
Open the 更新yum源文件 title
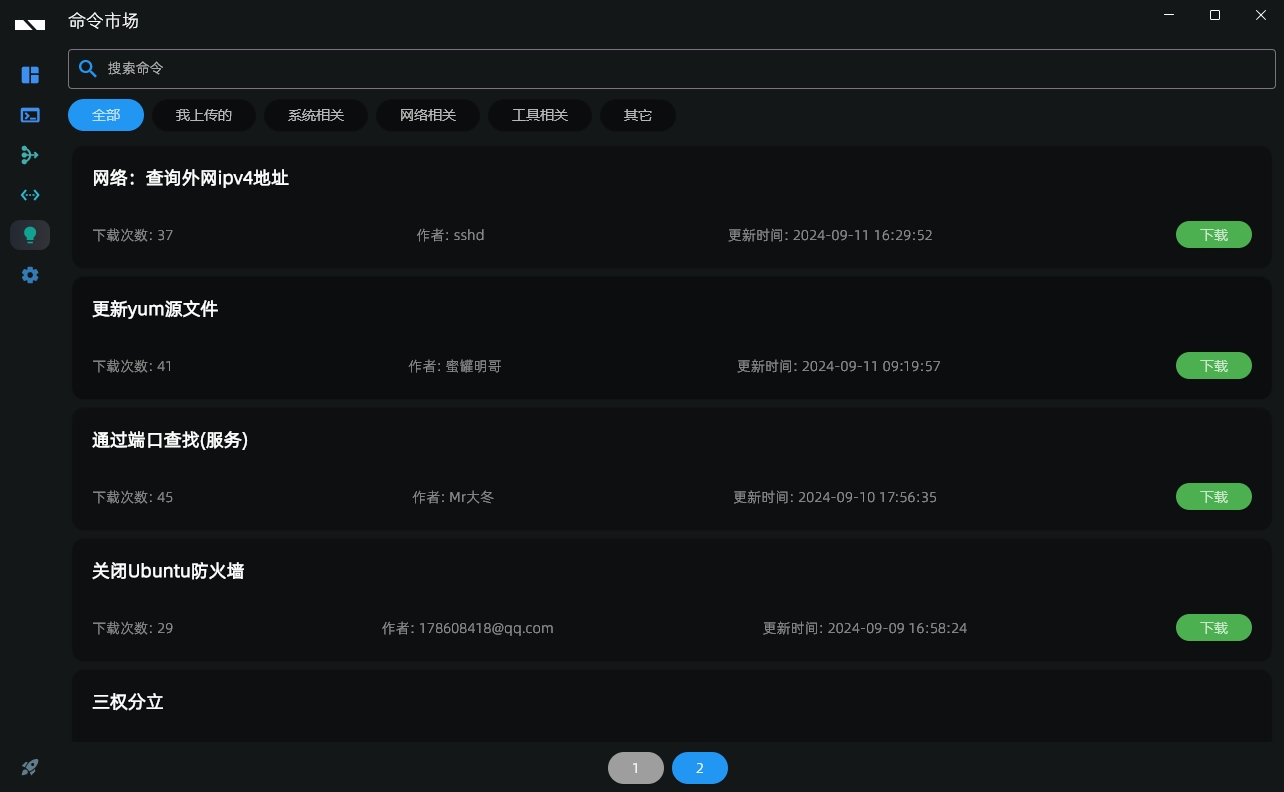pos(155,309)
